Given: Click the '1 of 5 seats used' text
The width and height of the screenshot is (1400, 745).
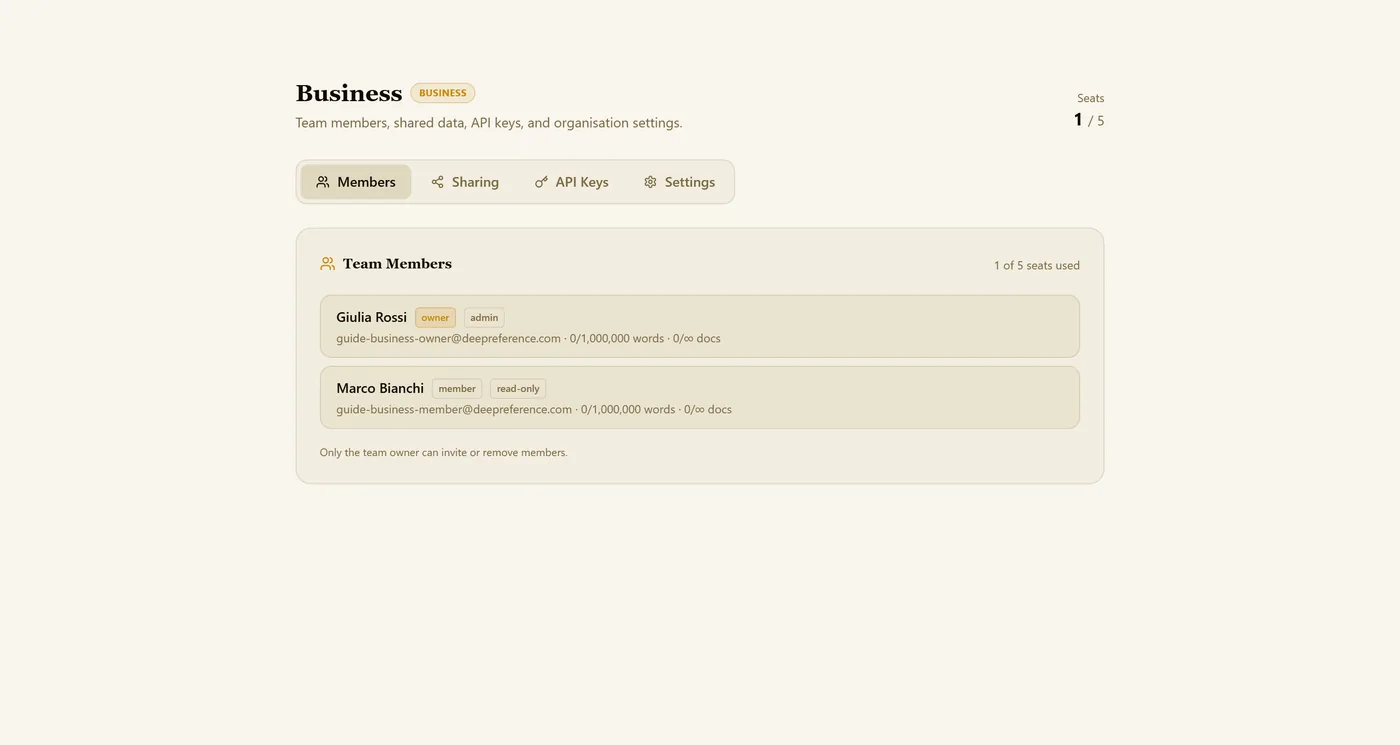Looking at the screenshot, I should point(1037,265).
